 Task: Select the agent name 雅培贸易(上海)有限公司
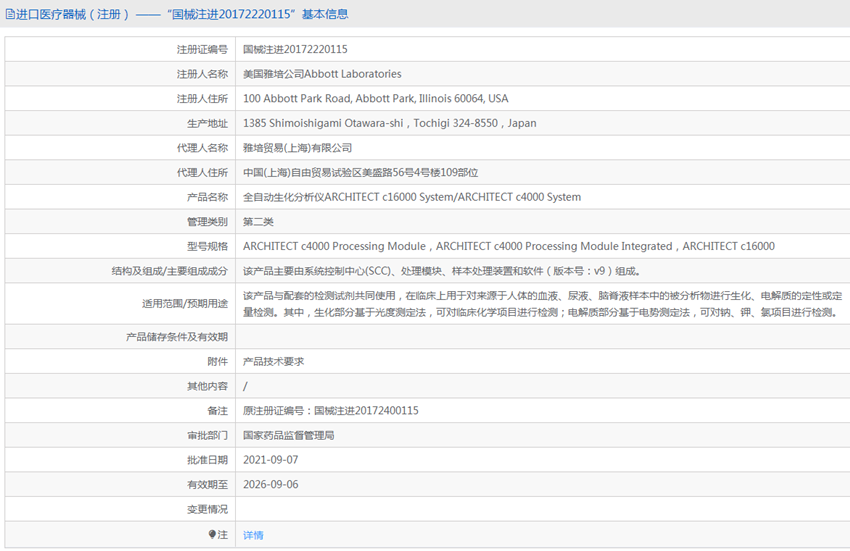(x=297, y=148)
